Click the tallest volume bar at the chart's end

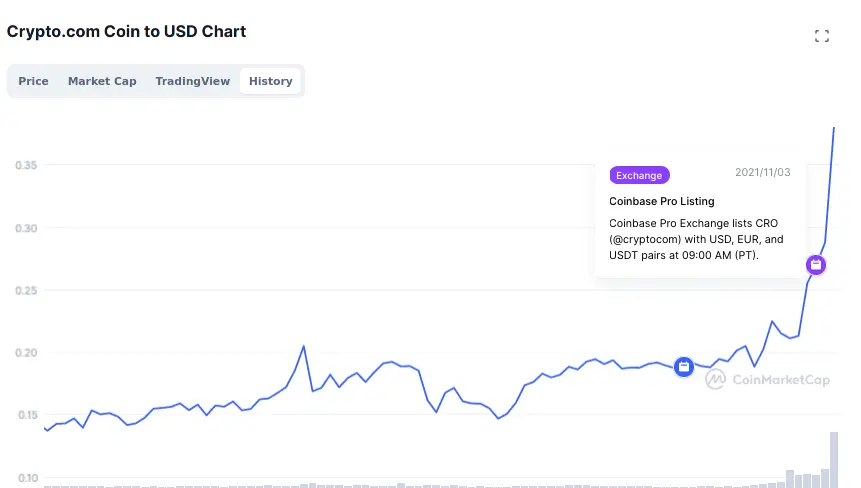point(834,460)
